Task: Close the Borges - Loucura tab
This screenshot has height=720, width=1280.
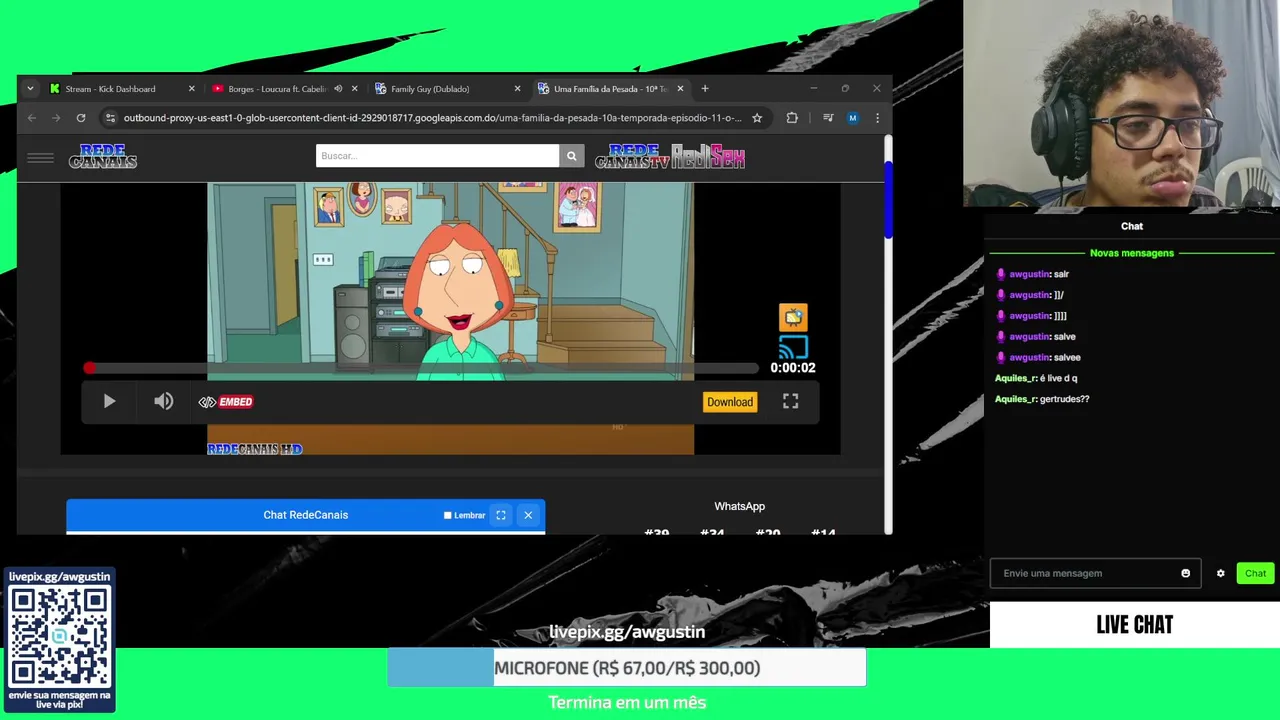Action: (354, 89)
